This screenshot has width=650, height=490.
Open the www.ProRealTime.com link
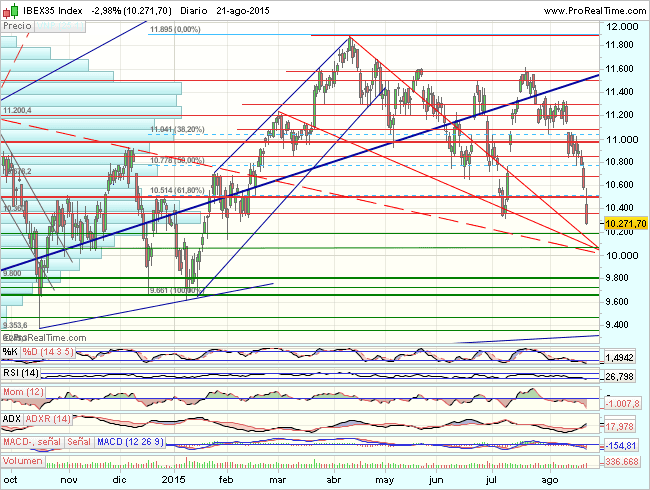(x=595, y=11)
